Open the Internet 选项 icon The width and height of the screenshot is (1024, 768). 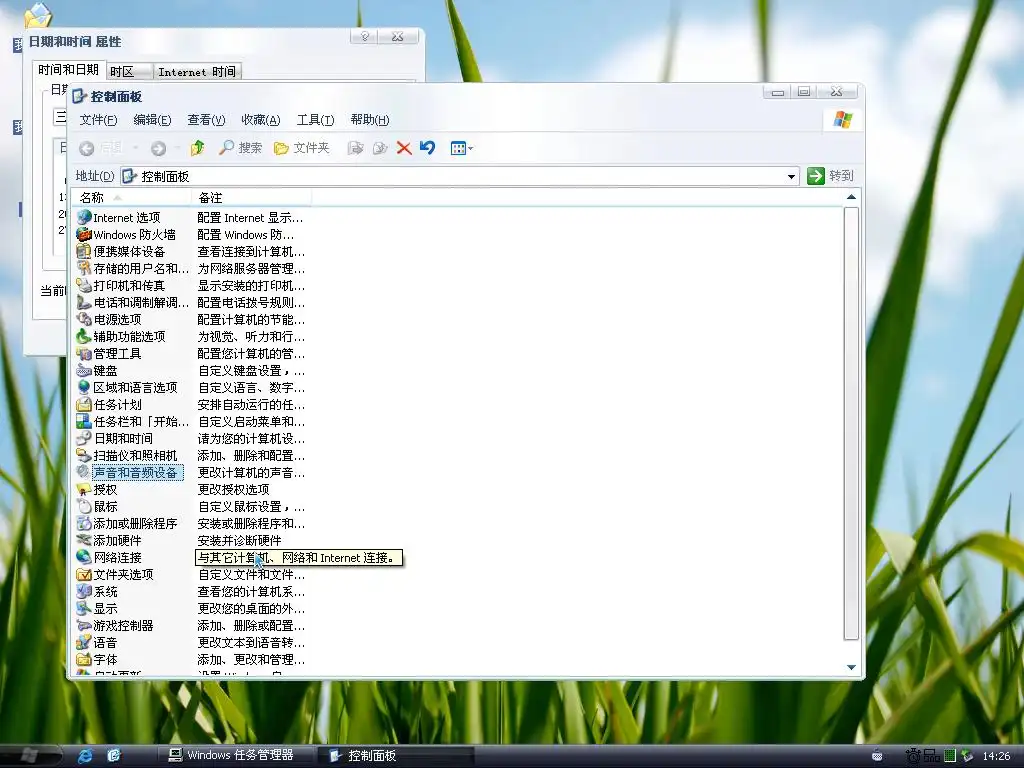click(x=84, y=217)
